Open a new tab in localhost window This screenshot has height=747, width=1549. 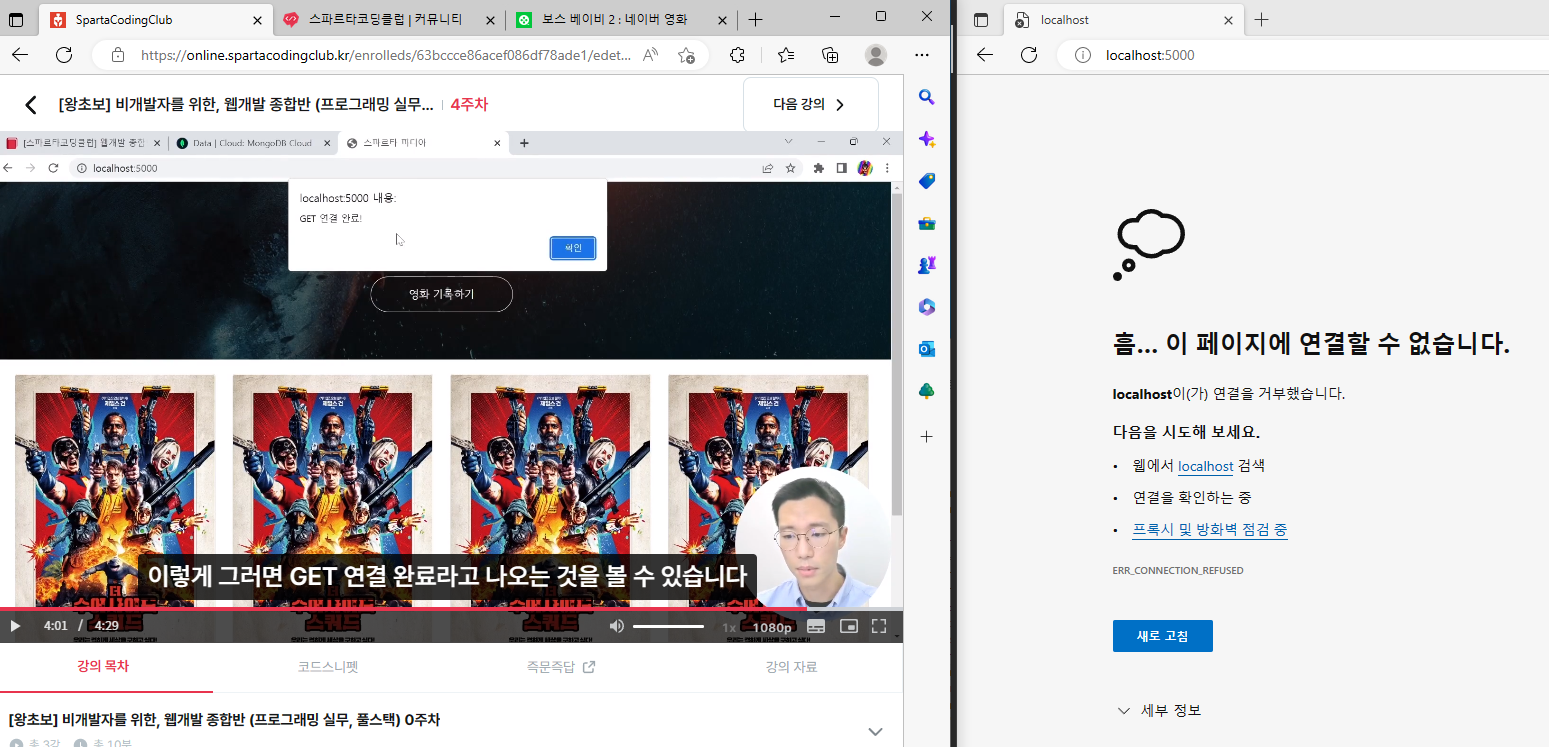[x=1262, y=20]
